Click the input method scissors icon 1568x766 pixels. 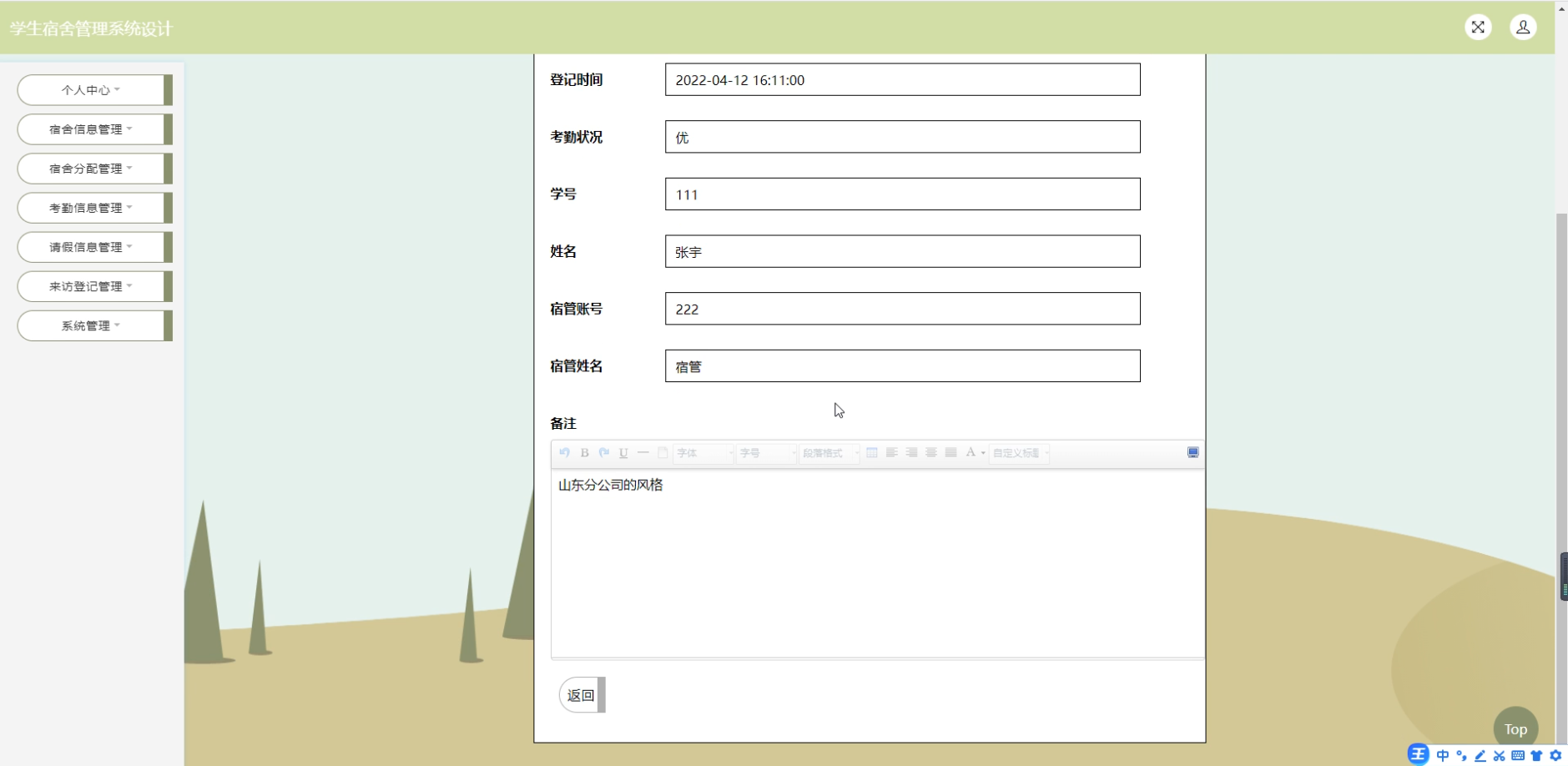[x=1499, y=755]
